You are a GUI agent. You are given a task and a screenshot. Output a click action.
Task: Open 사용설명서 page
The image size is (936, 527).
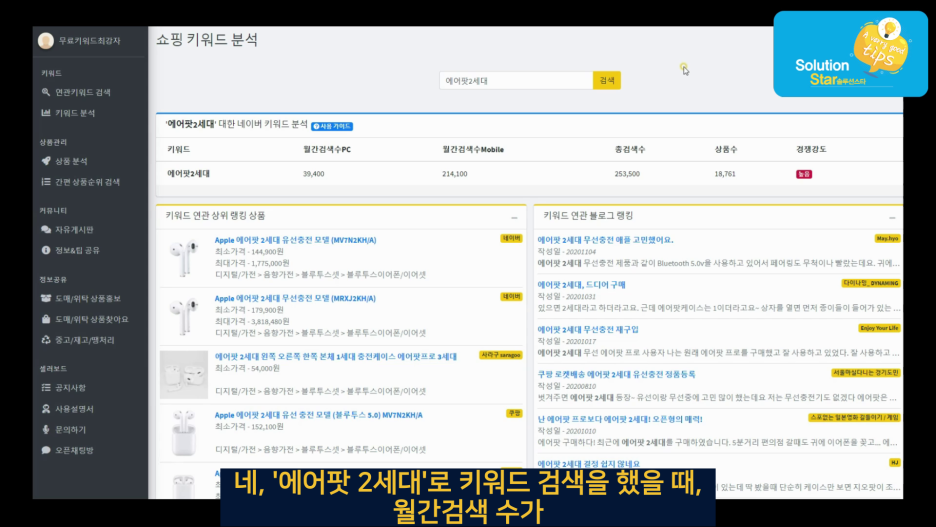pos(75,409)
